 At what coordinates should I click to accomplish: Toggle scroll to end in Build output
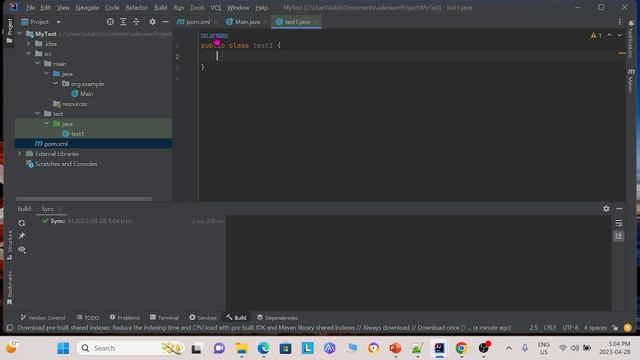(x=619, y=236)
